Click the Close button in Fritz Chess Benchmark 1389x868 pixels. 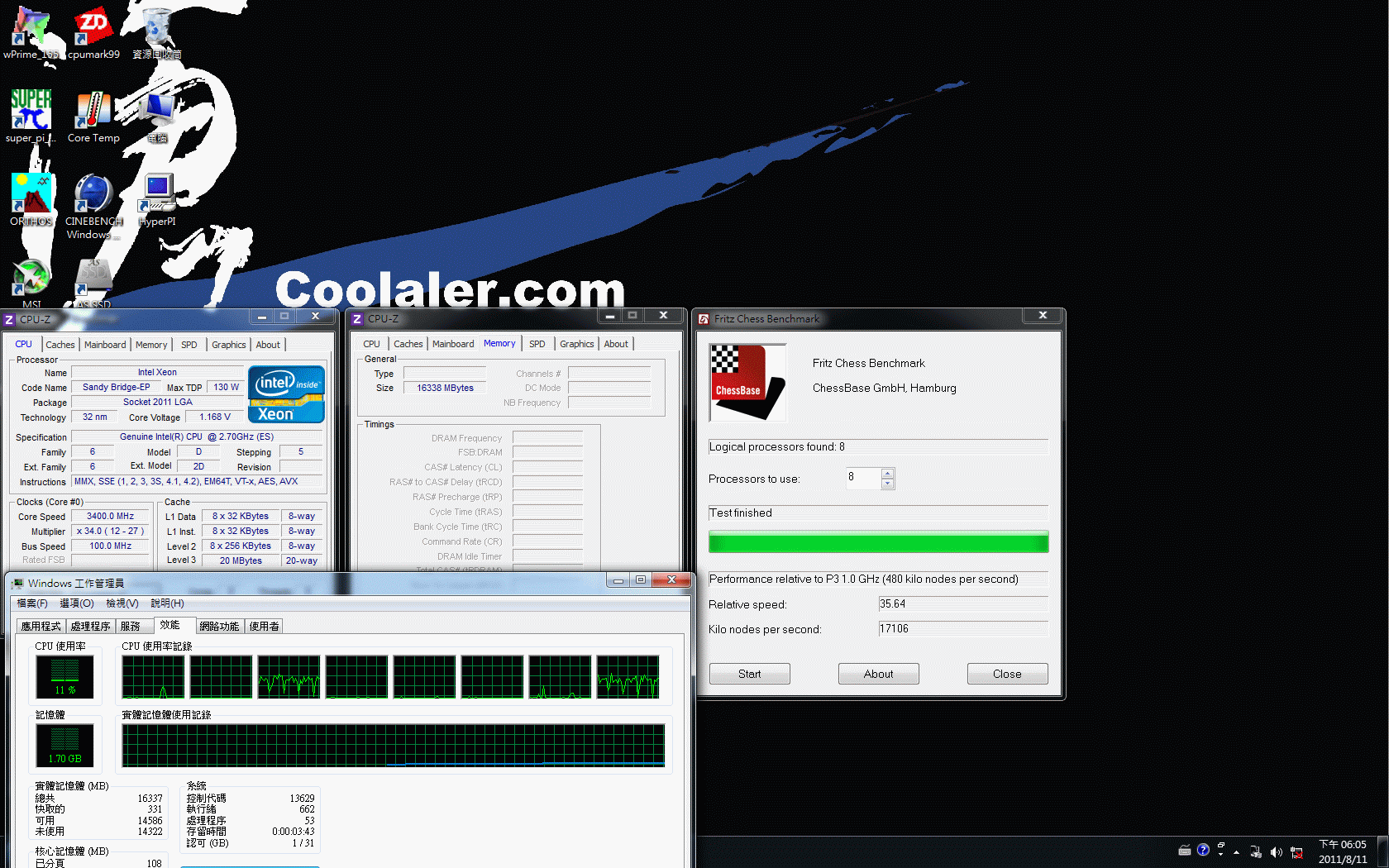(x=1008, y=674)
